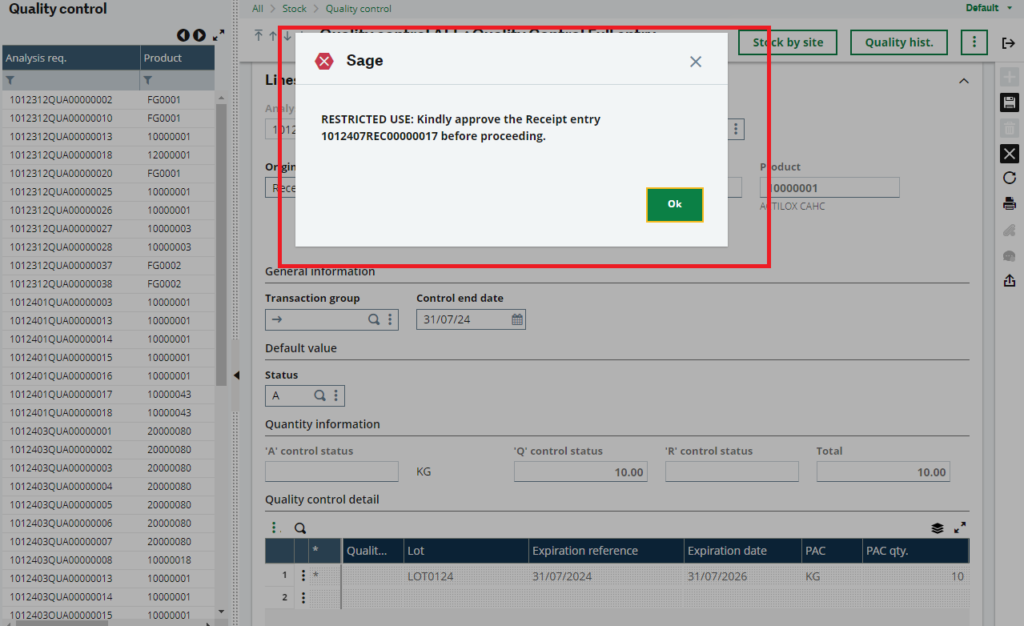Click the Control end date field
This screenshot has height=626, width=1024.
(x=471, y=319)
